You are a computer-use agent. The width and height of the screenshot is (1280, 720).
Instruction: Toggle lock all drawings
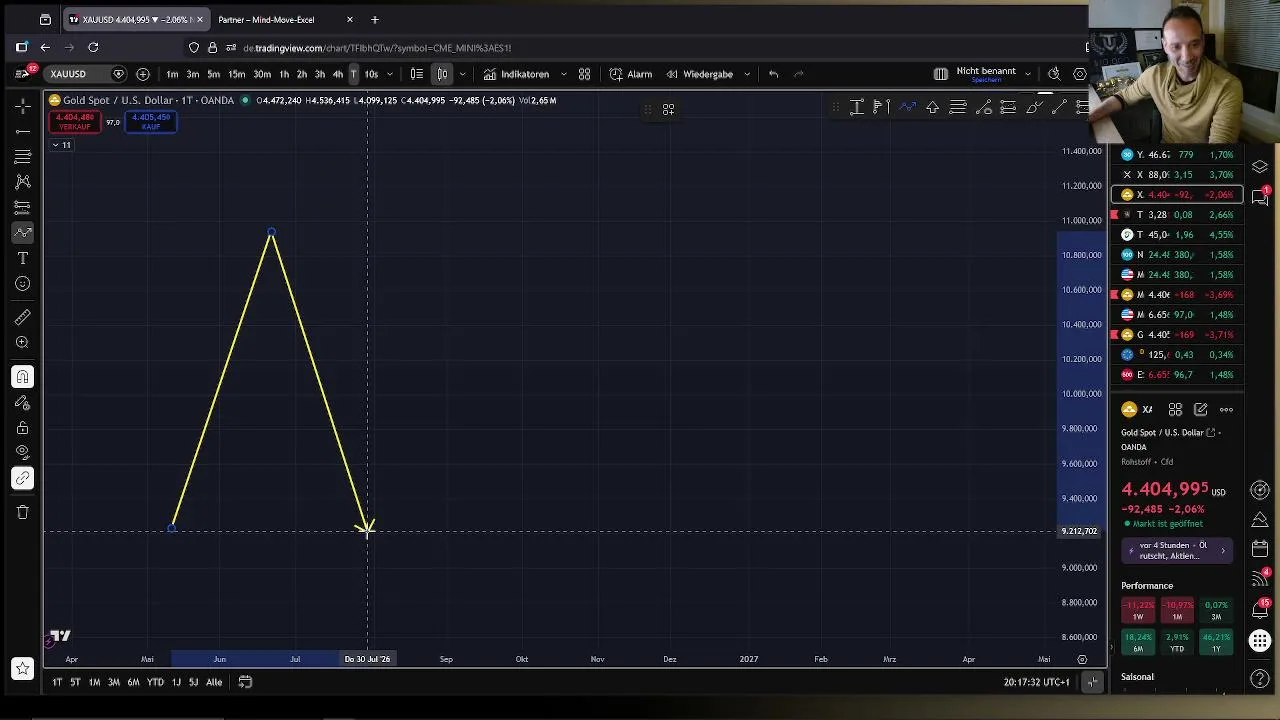22,428
